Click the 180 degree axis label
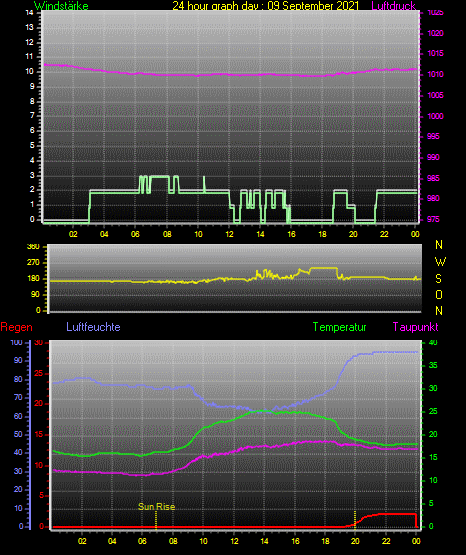The image size is (466, 555). tap(34, 279)
